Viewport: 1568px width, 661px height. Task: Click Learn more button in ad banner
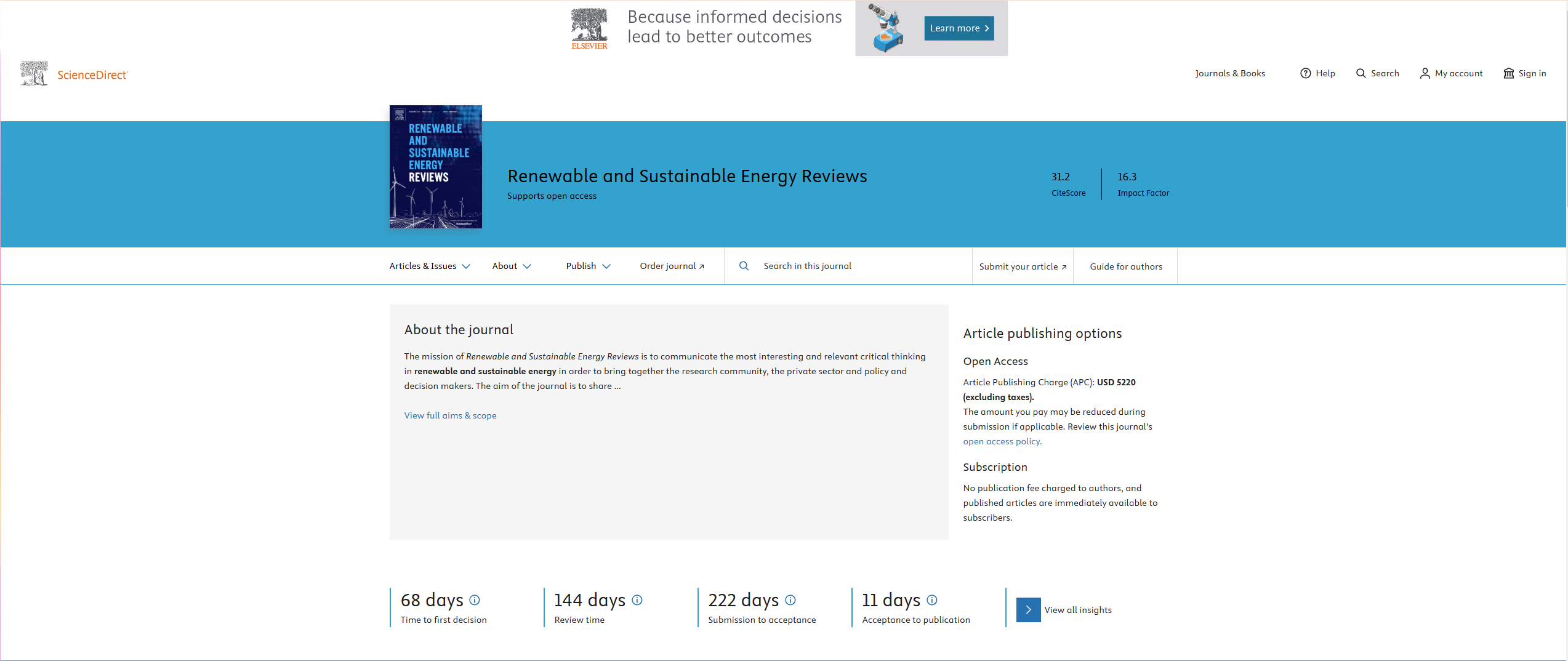pyautogui.click(x=959, y=28)
